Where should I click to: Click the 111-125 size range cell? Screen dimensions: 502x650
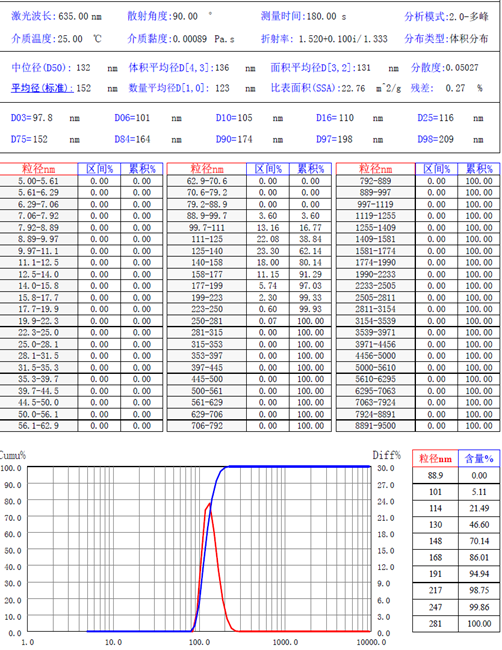click(206, 239)
